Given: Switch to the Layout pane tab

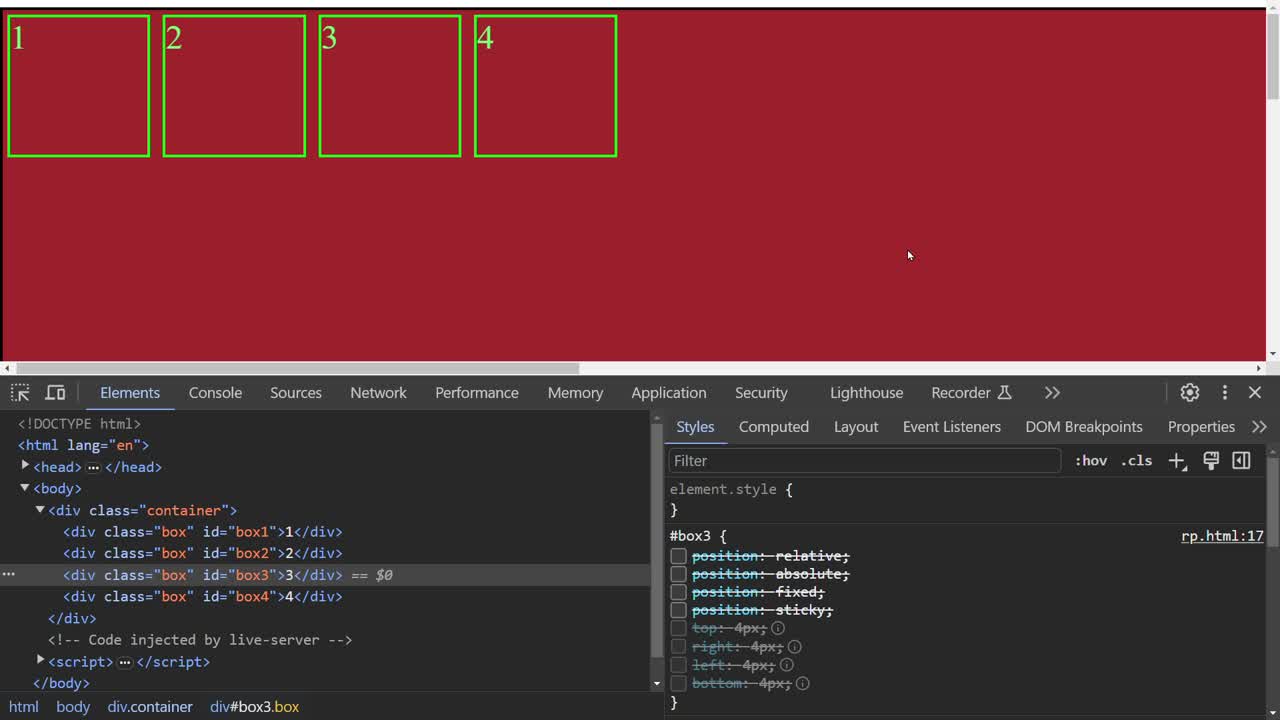Looking at the screenshot, I should (856, 427).
